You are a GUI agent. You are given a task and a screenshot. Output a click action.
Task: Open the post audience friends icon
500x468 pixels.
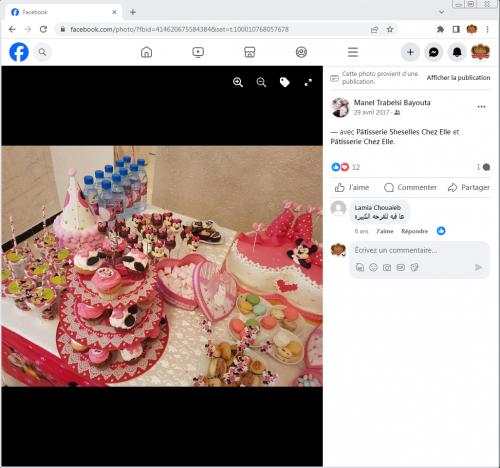click(397, 113)
